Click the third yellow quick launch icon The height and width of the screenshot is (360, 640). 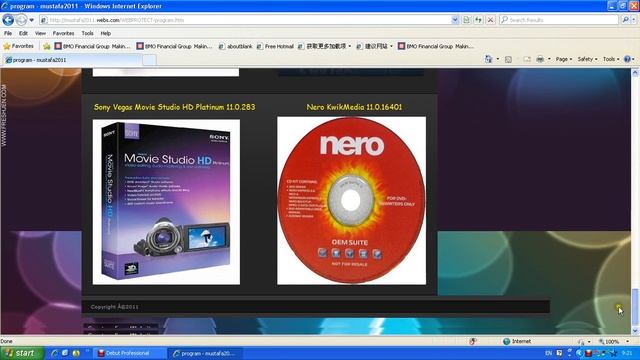(x=76, y=353)
